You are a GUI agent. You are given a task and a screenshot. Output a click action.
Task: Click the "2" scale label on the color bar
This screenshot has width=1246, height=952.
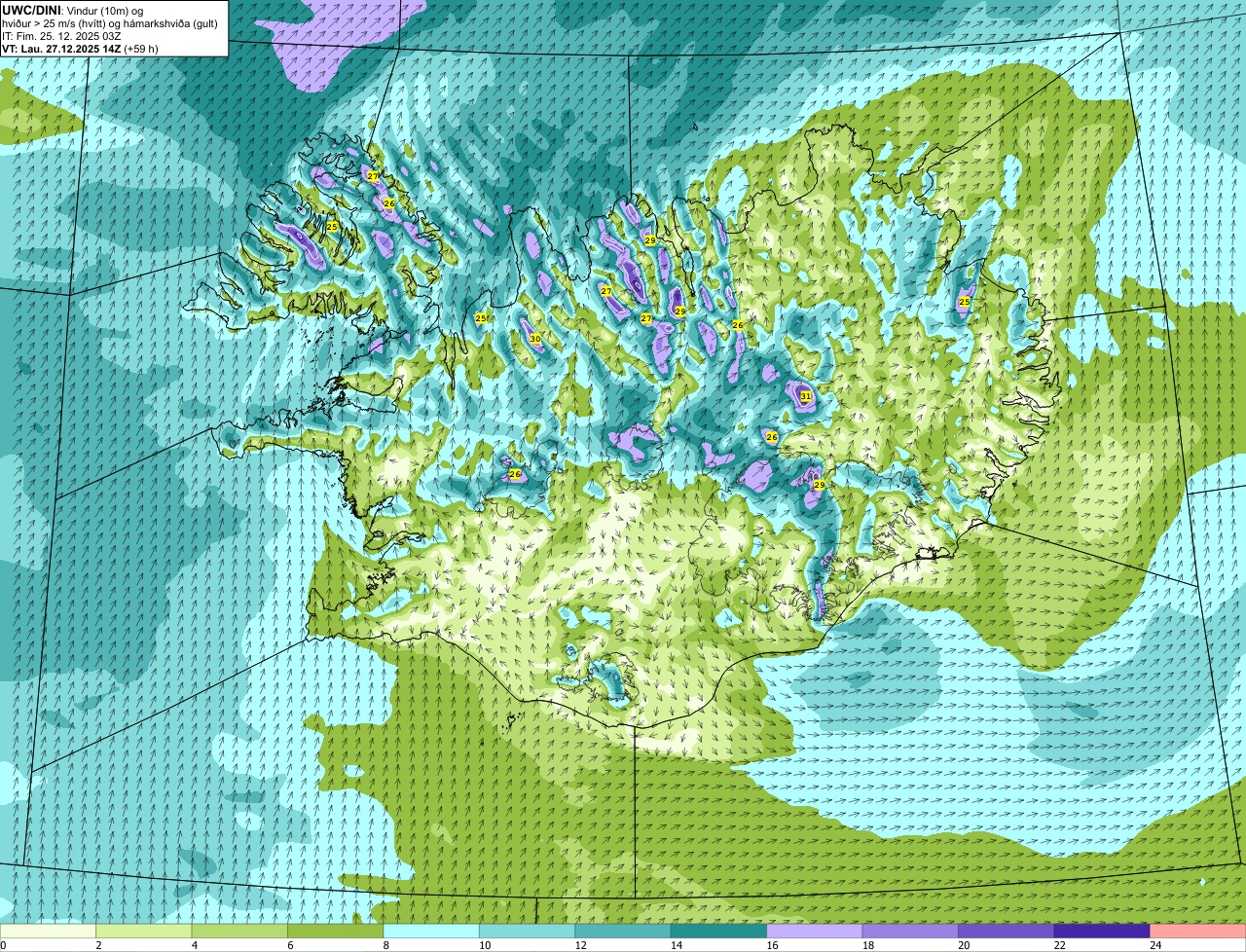(x=98, y=944)
